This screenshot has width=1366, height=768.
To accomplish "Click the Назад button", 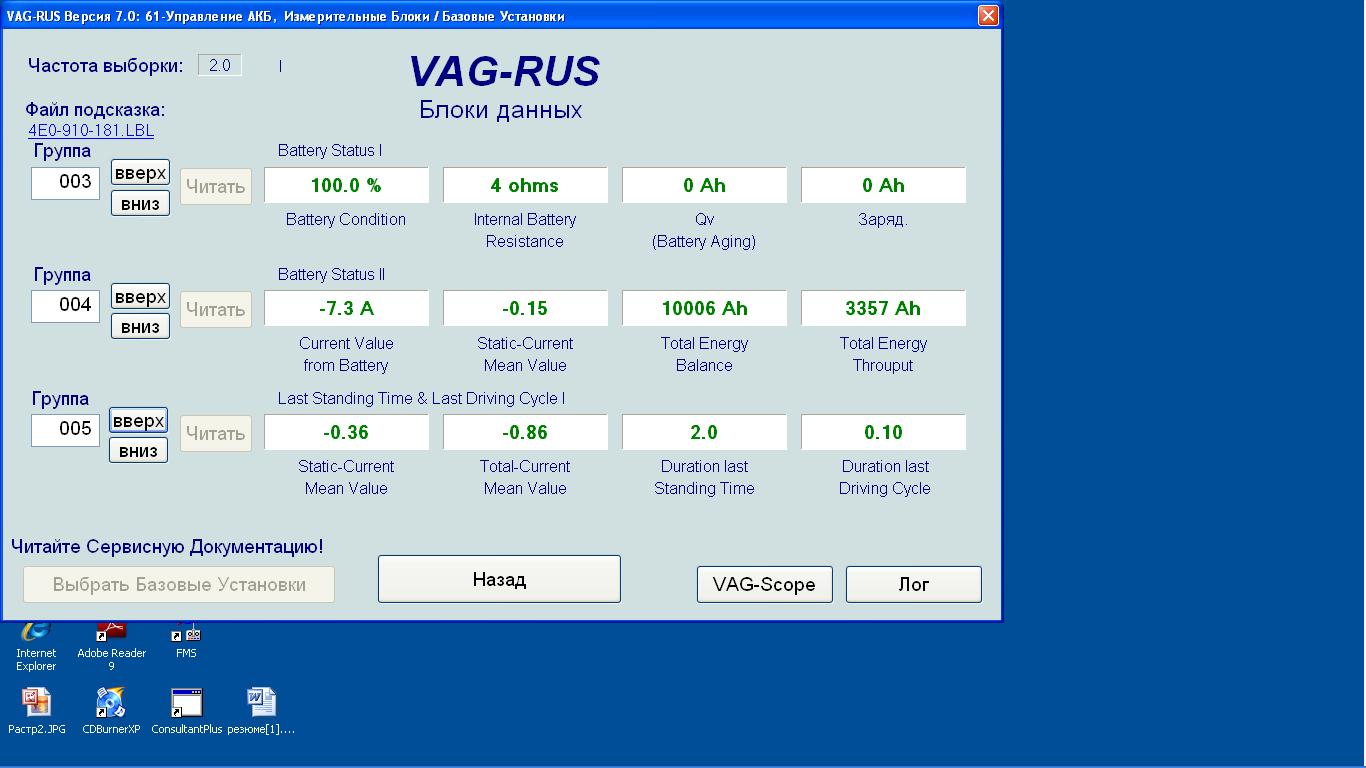I will 499,579.
